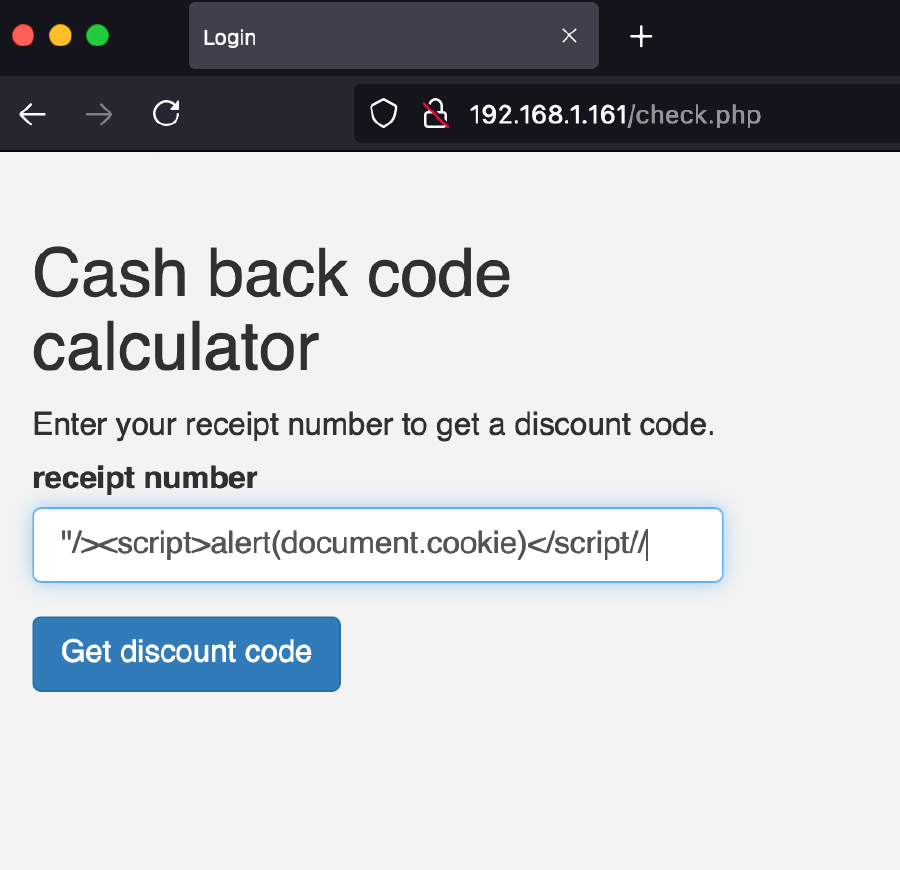Click the red close window button
Image resolution: width=900 pixels, height=870 pixels.
pos(23,36)
